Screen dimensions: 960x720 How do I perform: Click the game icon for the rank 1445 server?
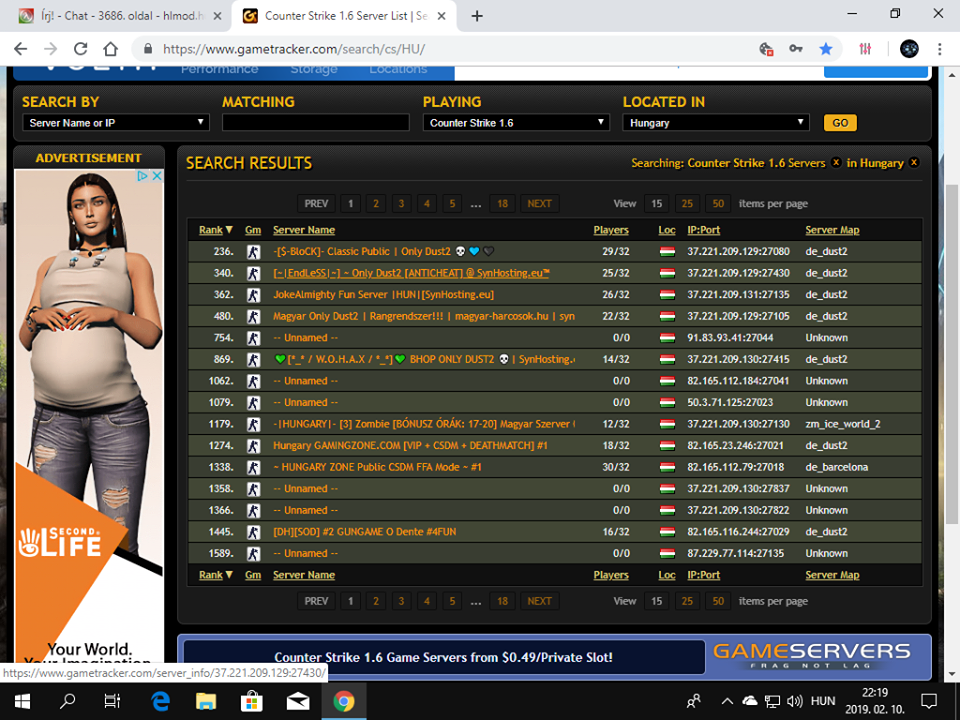click(x=253, y=532)
